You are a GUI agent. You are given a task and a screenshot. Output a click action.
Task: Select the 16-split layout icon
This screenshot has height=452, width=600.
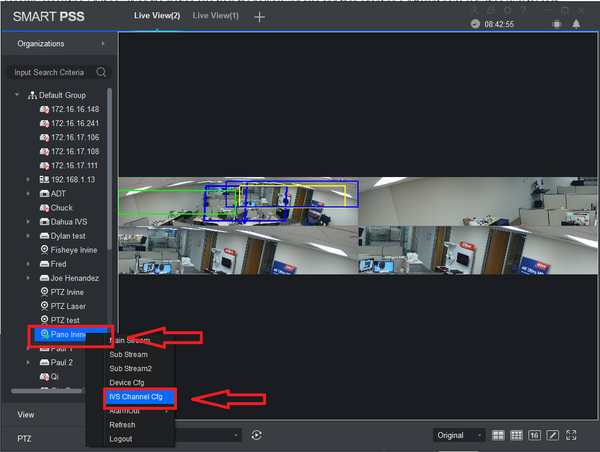pyautogui.click(x=534, y=435)
